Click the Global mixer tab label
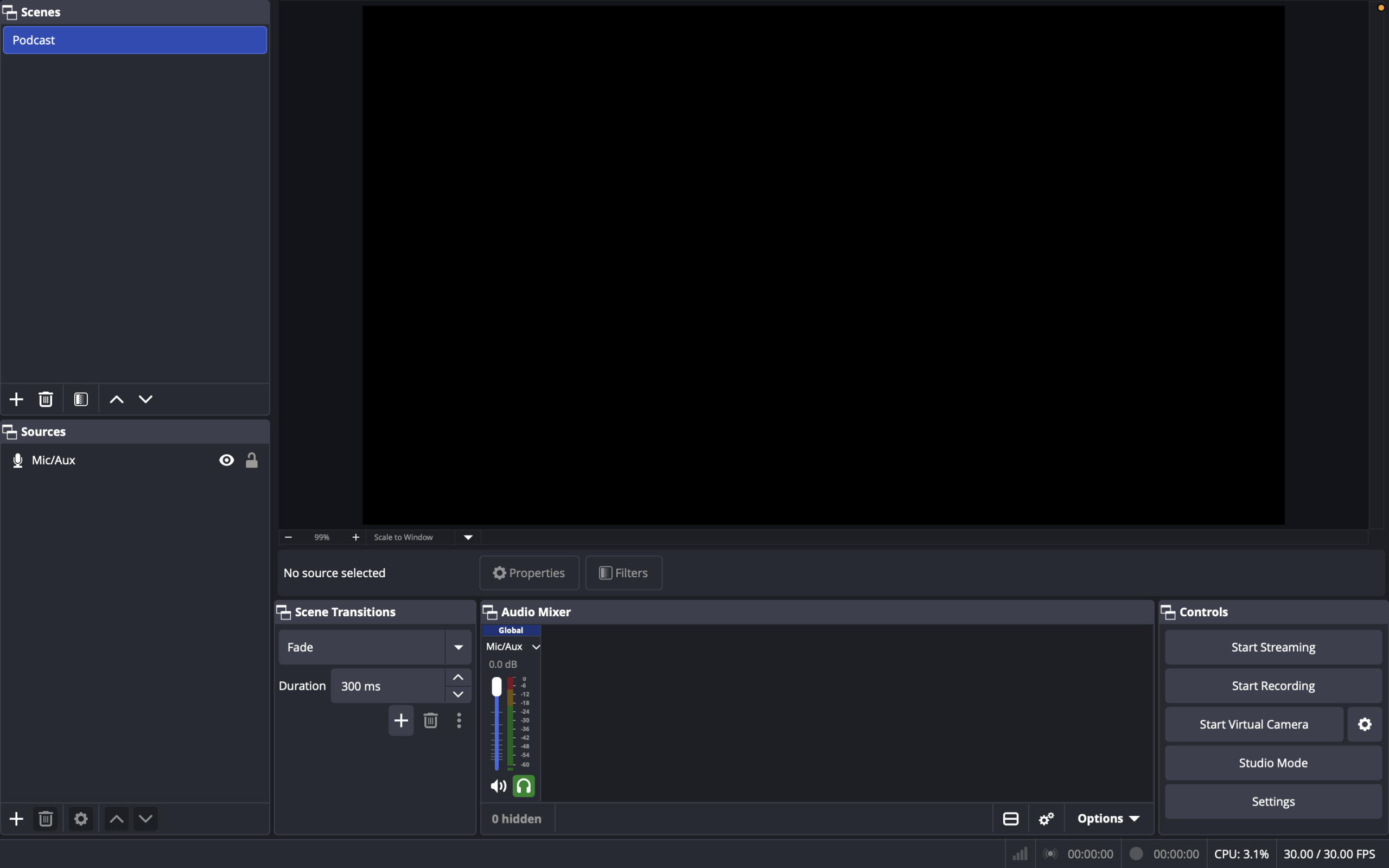This screenshot has height=868, width=1389. coord(511,630)
